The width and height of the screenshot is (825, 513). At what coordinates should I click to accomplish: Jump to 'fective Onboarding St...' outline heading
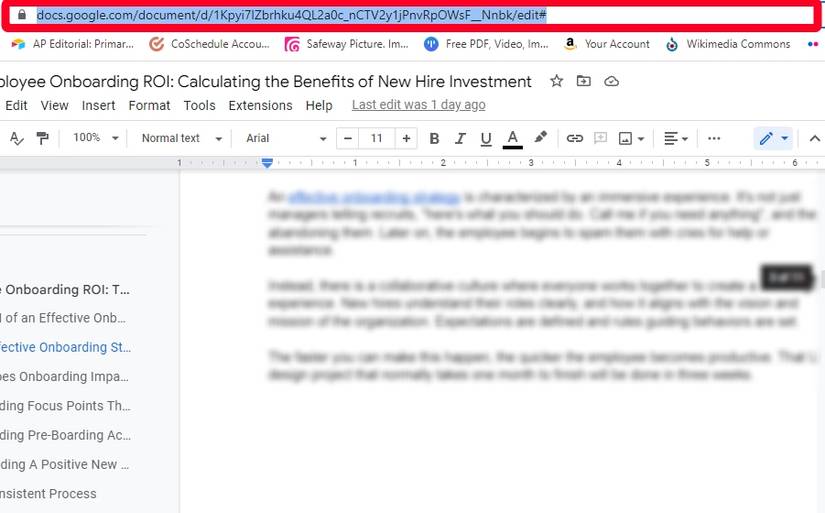click(x=66, y=348)
